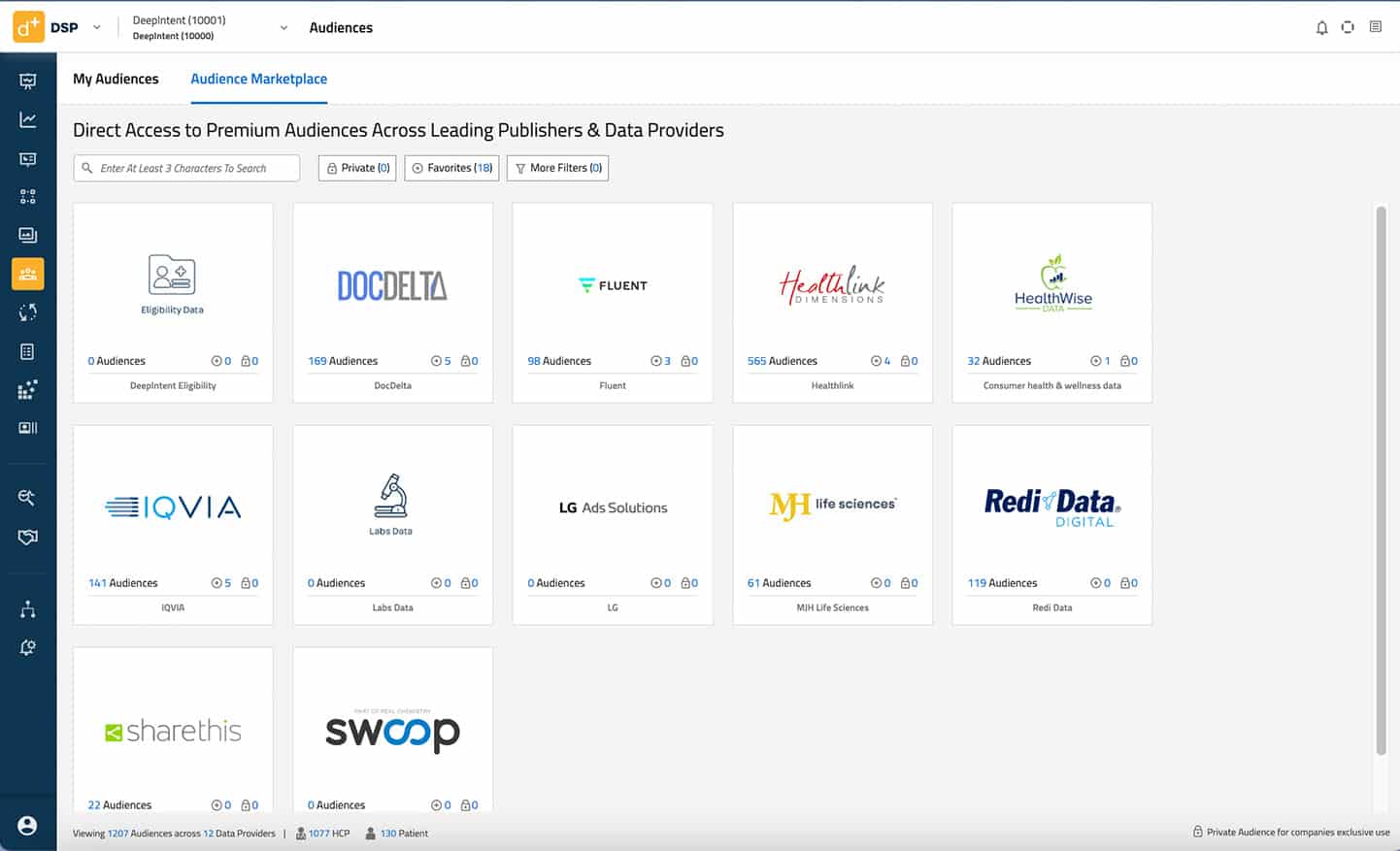Open the user profile icon at bottom
The image size is (1400, 851).
coord(27,826)
